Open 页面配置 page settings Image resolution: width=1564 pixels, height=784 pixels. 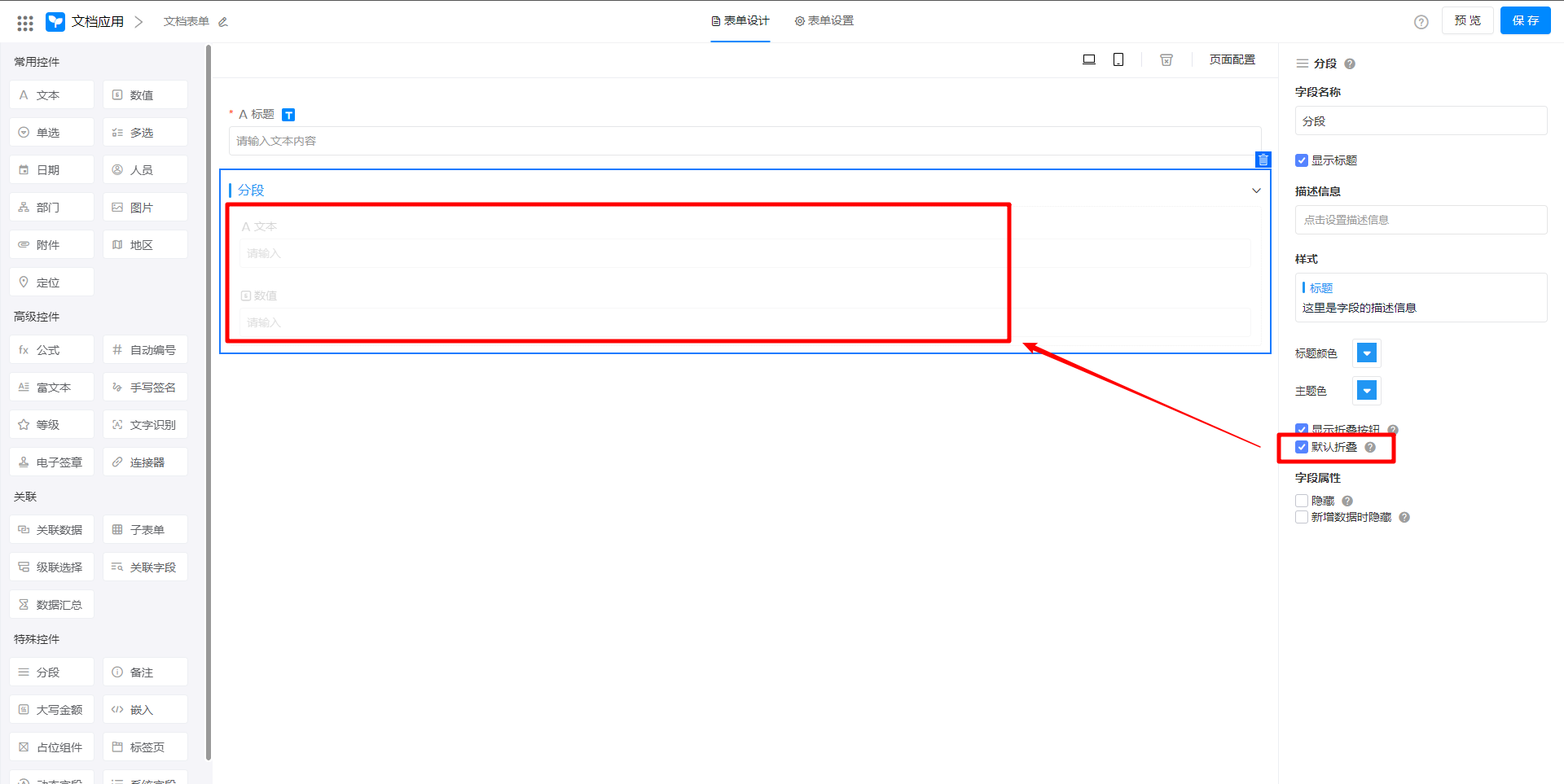[x=1232, y=59]
